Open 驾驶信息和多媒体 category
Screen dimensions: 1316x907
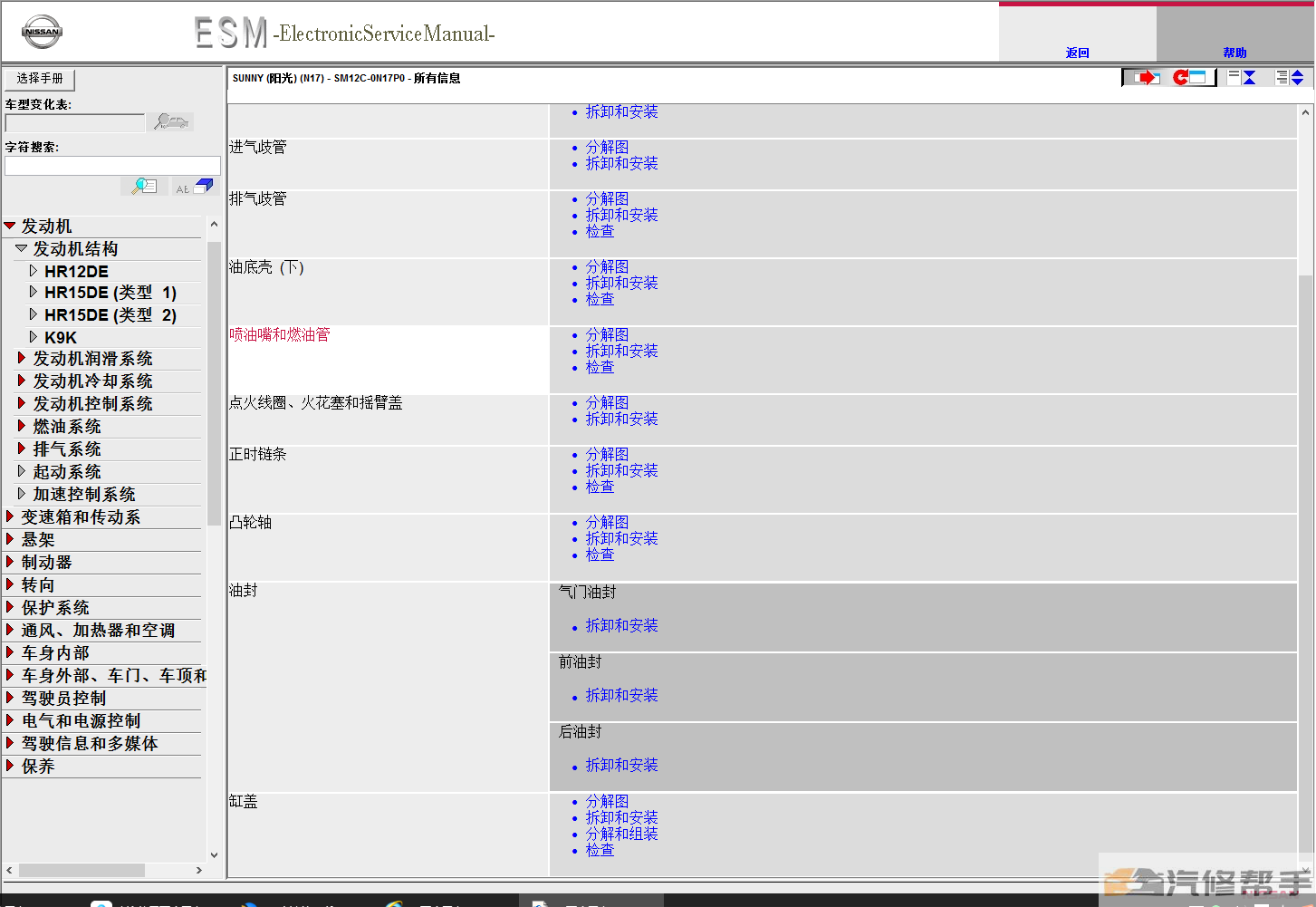90,743
